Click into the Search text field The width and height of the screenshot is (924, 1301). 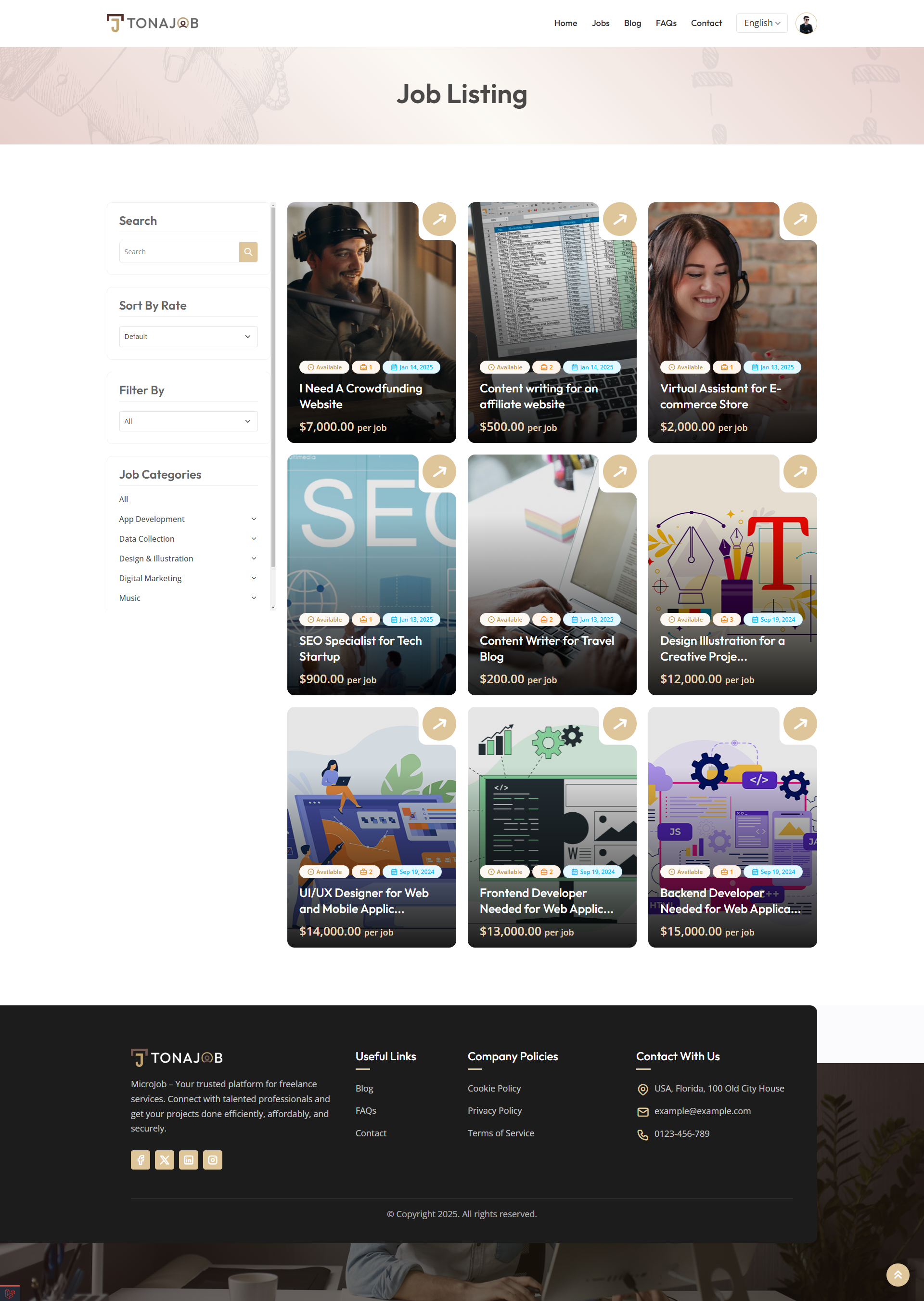coord(179,251)
